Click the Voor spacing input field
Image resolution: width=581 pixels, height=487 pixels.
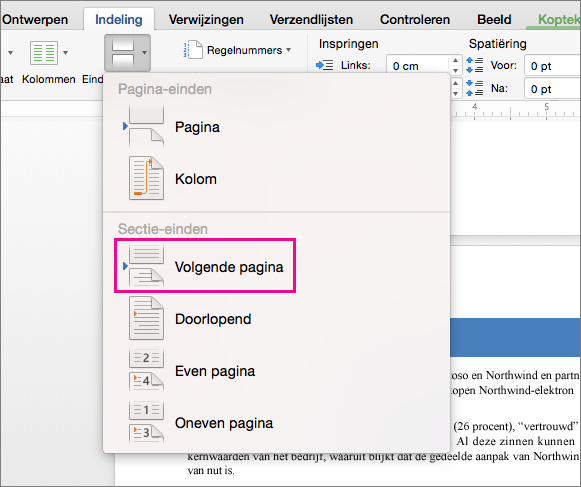pos(552,66)
